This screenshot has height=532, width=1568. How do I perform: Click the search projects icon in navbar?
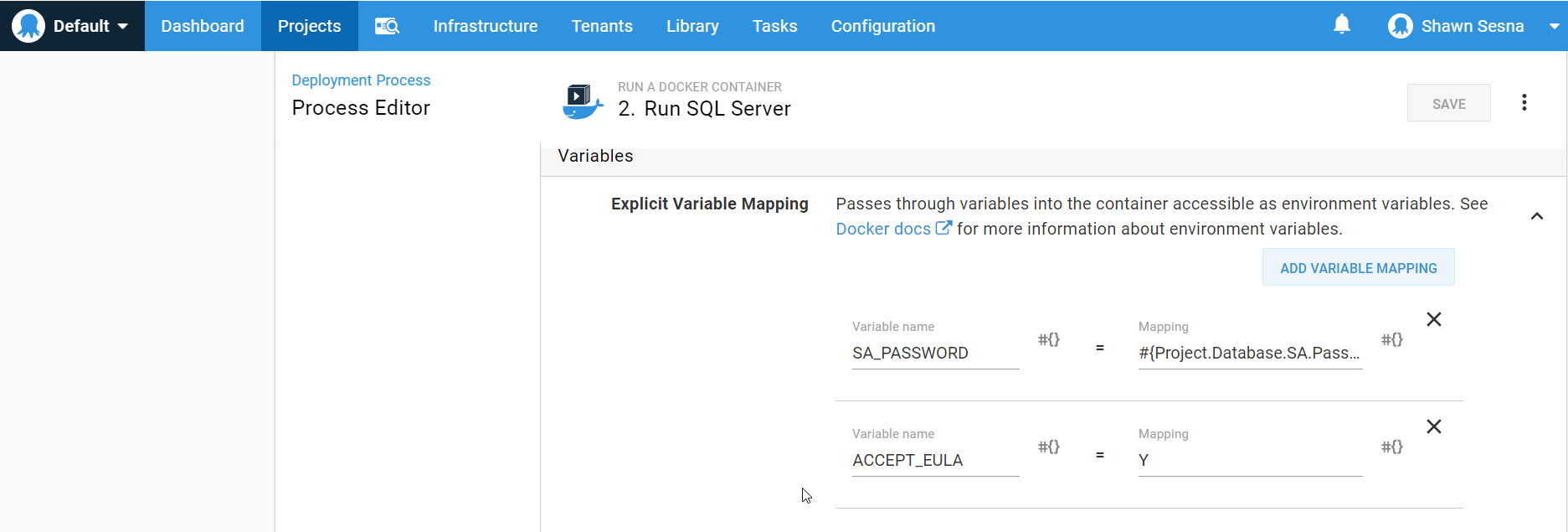click(x=387, y=26)
